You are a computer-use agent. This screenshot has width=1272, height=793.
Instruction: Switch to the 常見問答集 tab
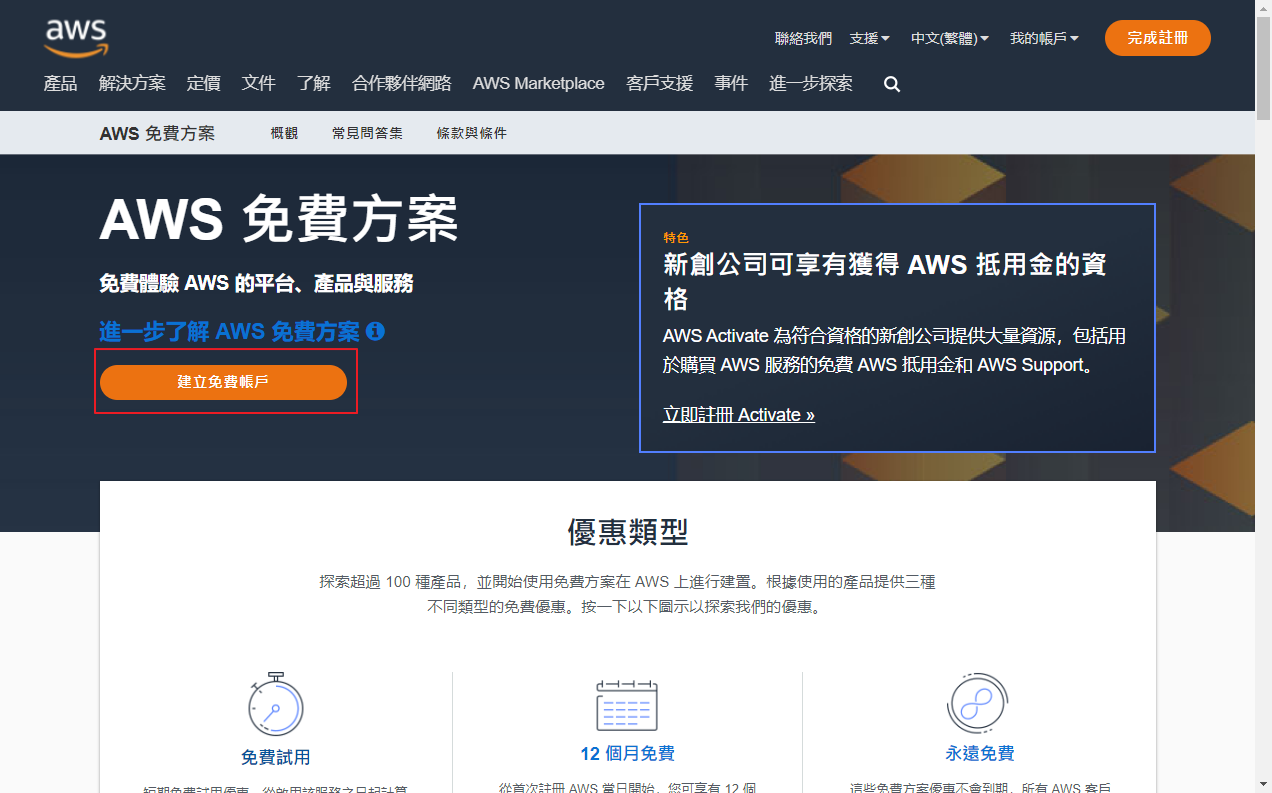point(367,132)
